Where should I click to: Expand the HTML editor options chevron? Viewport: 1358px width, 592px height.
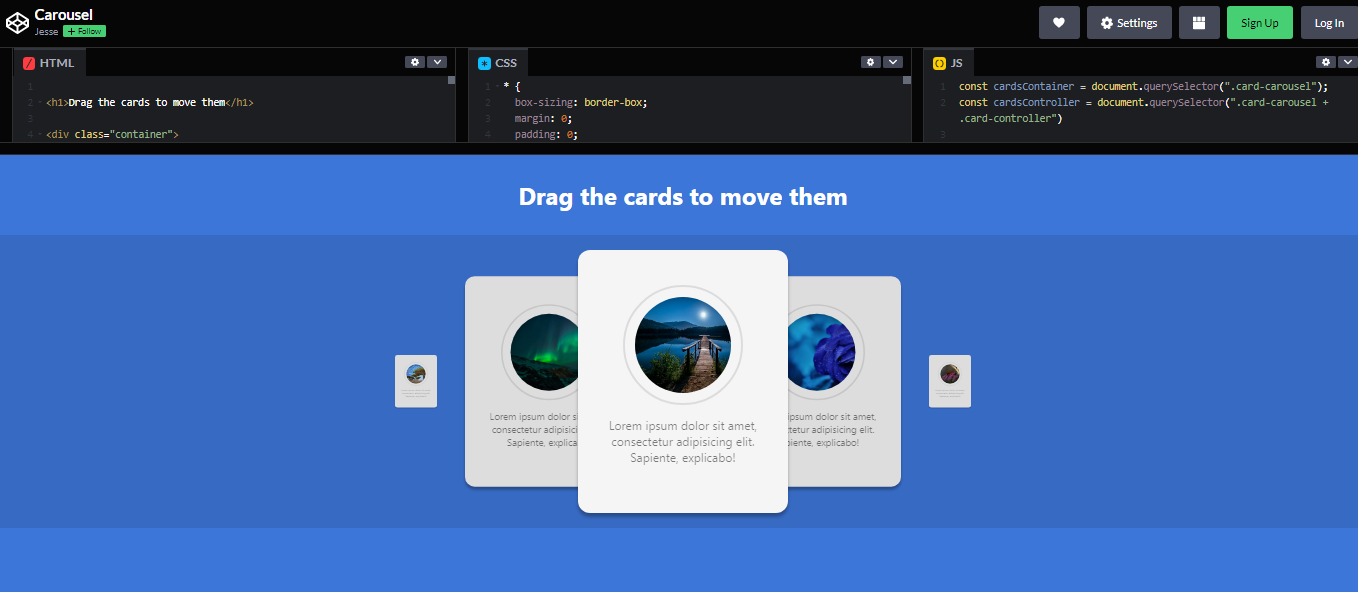coord(438,61)
